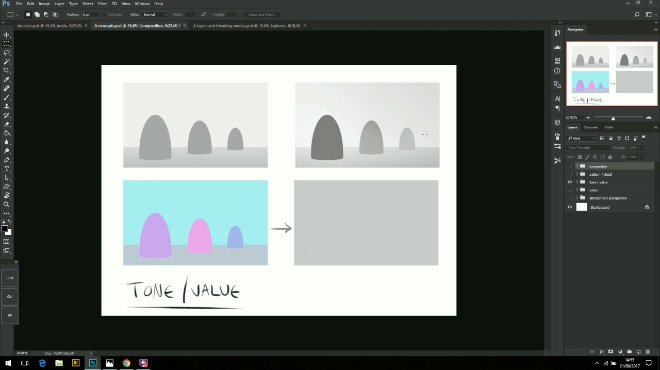Toggle adjustment layer filter icon
660x370 pixels.
point(610,138)
